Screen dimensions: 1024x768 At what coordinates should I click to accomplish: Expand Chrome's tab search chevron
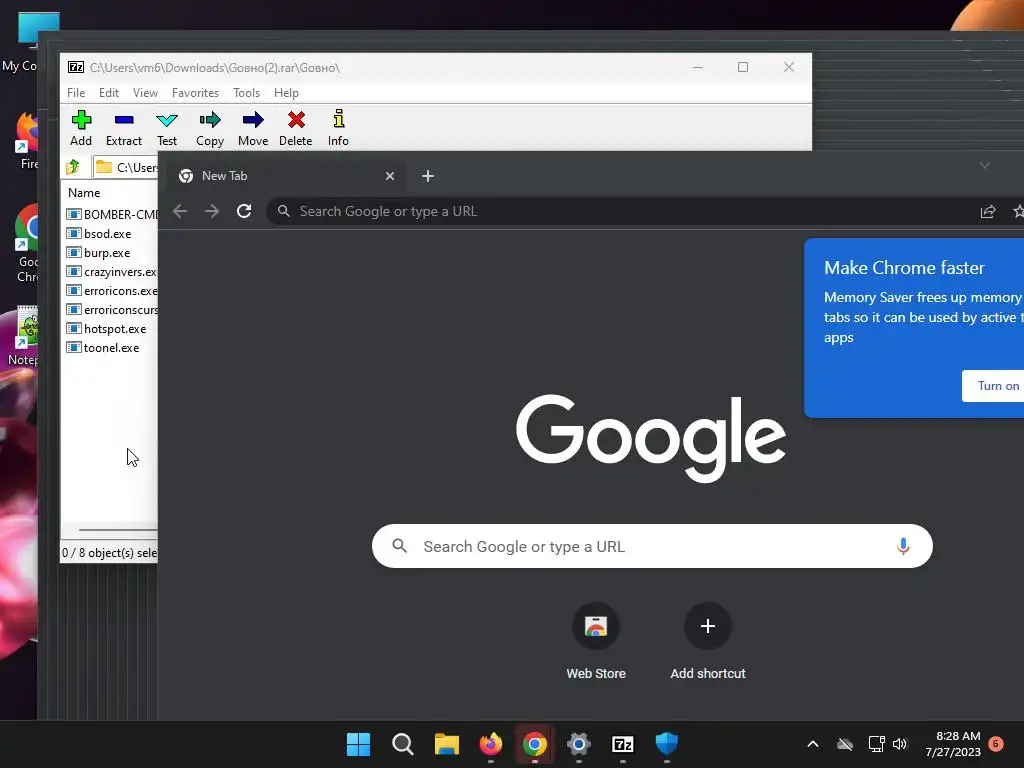point(985,165)
